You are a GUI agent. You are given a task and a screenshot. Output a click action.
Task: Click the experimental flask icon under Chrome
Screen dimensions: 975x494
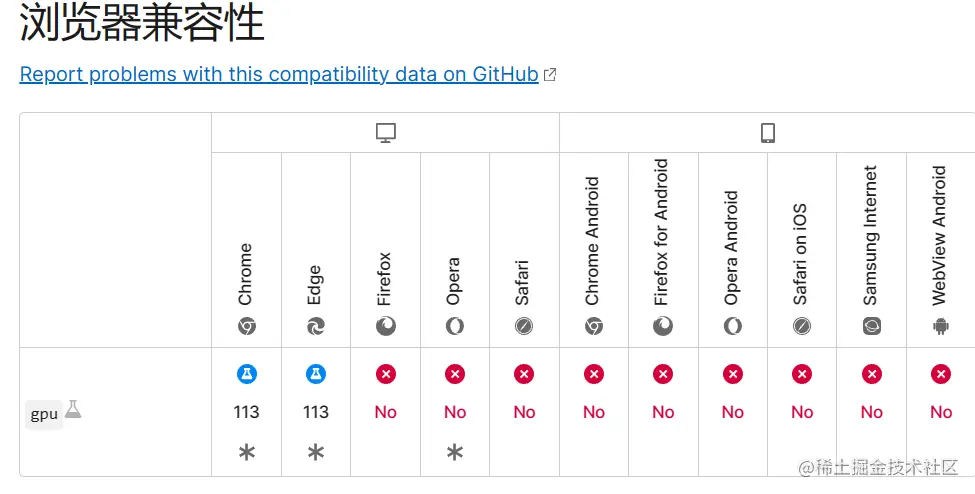point(247,374)
